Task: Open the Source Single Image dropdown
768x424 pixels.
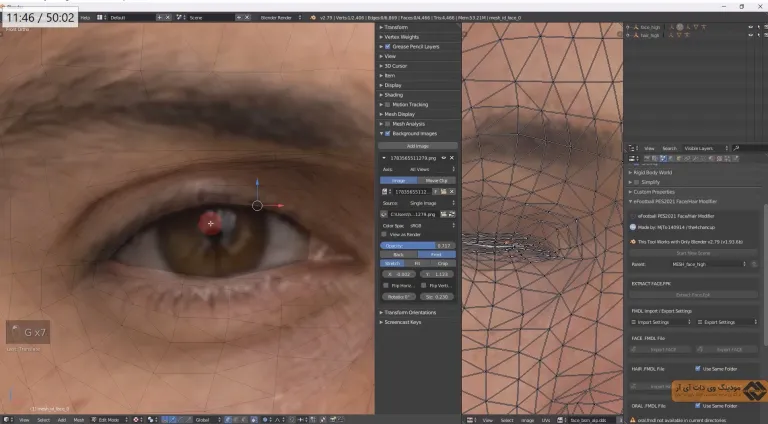Action: pos(430,203)
